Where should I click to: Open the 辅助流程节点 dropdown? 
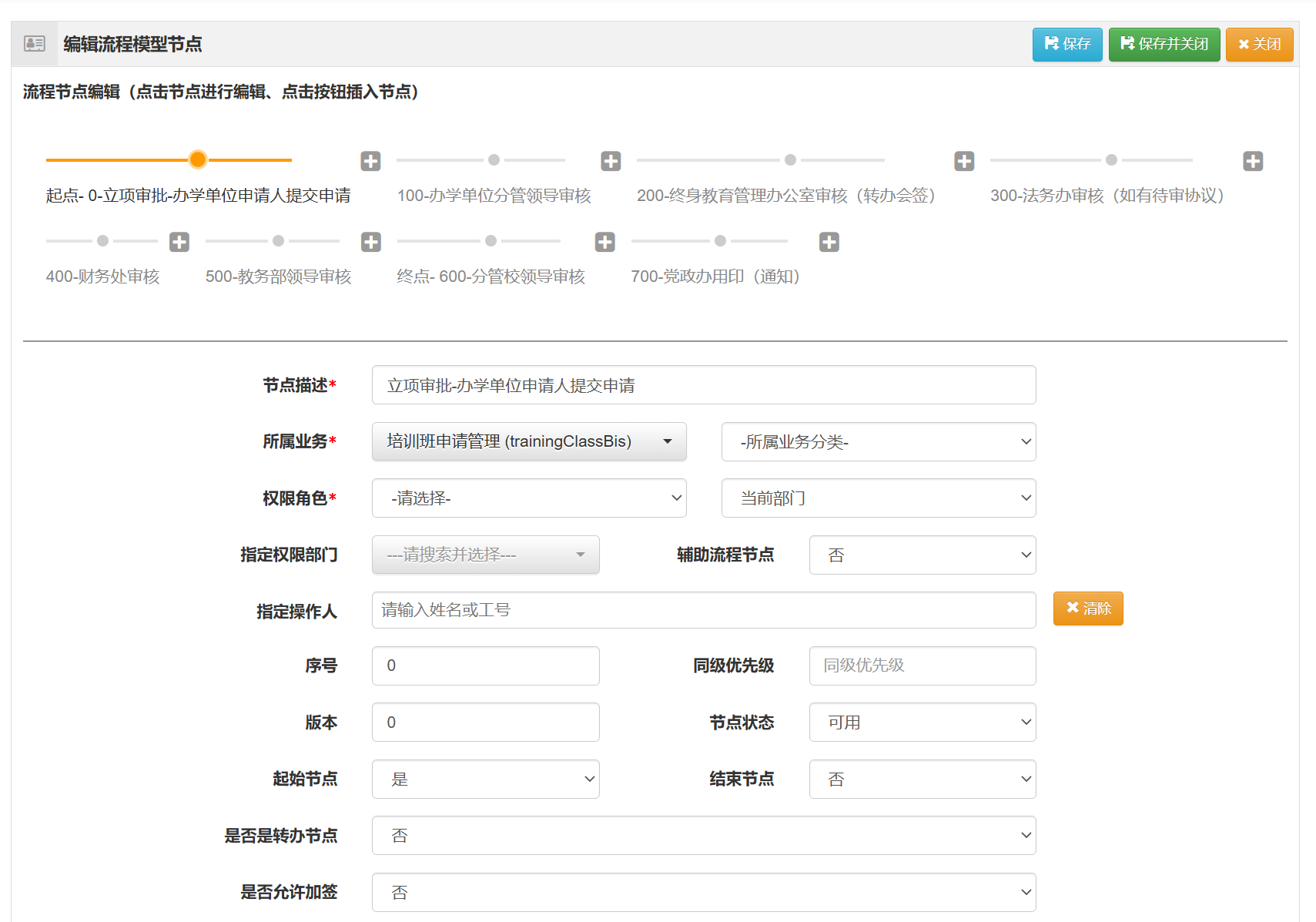[x=923, y=555]
